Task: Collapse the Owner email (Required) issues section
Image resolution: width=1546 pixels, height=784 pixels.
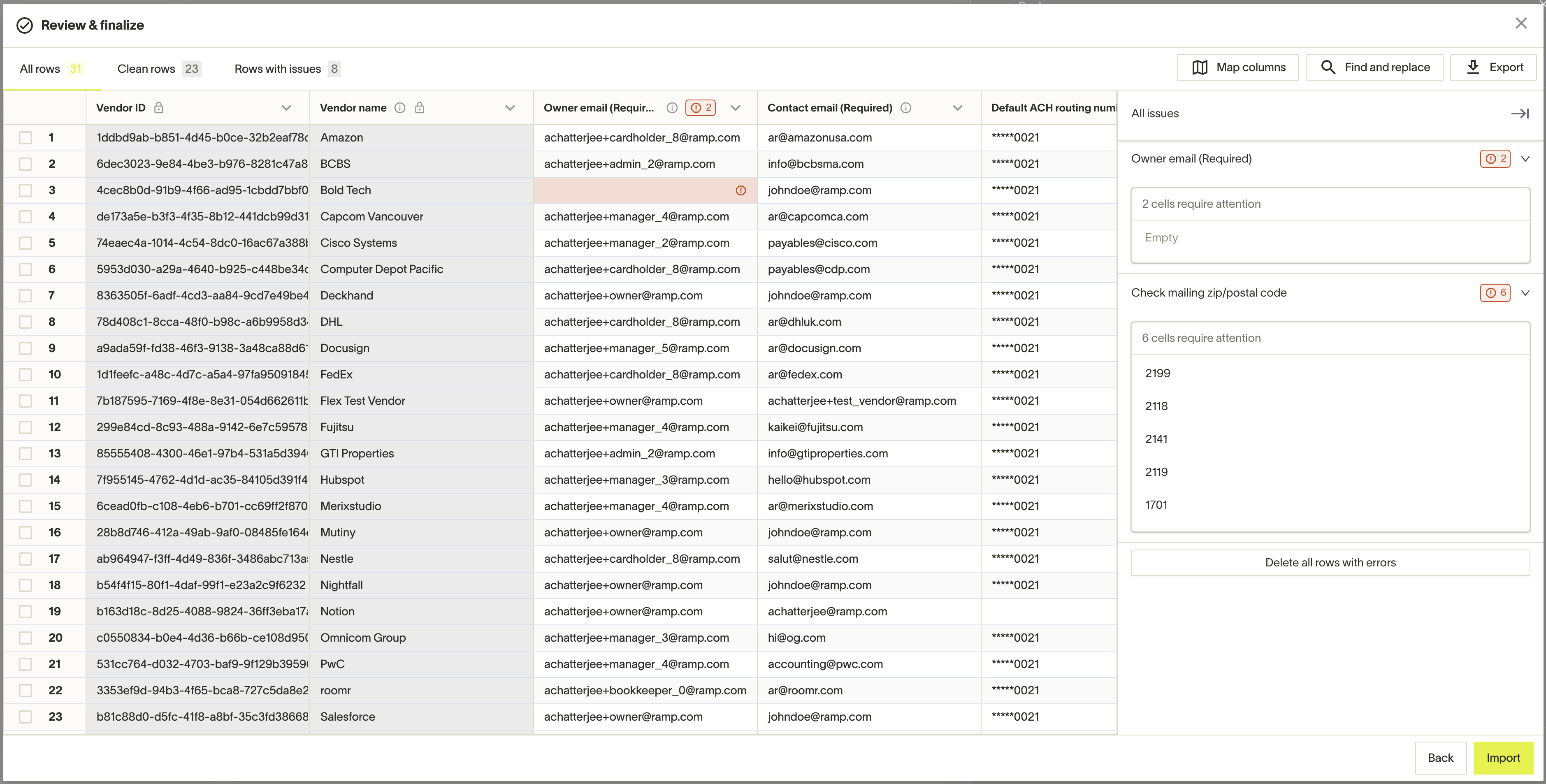Action: pos(1525,159)
